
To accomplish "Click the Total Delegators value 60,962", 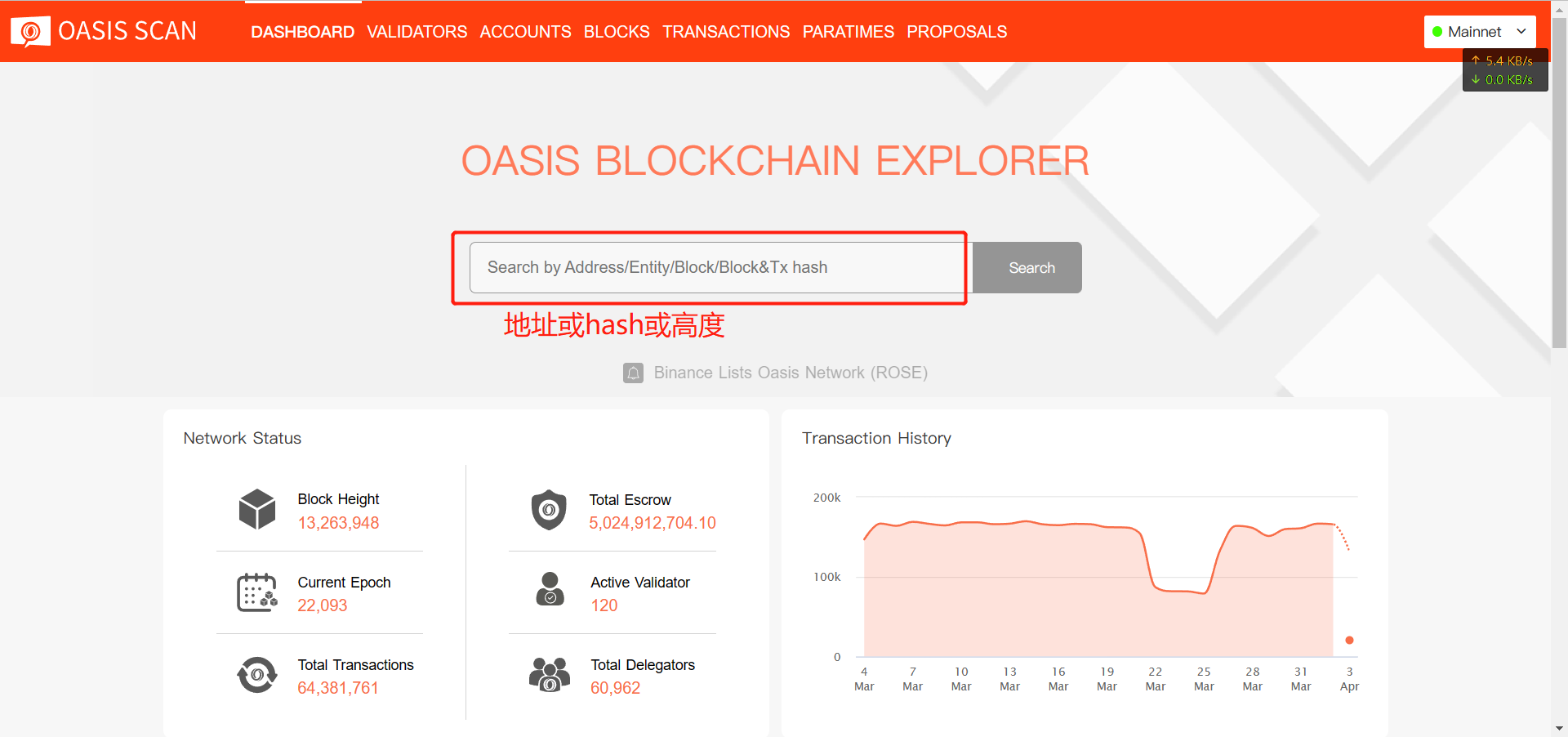I will tap(616, 688).
